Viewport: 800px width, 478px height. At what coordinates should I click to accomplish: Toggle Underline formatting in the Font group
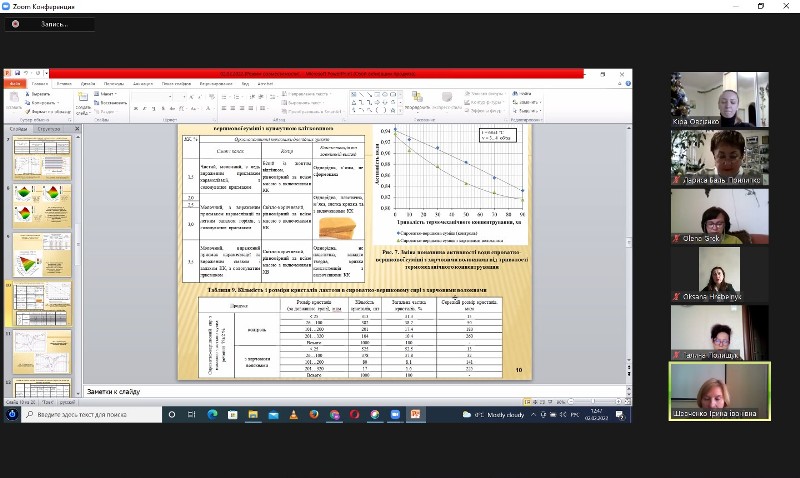tap(154, 108)
